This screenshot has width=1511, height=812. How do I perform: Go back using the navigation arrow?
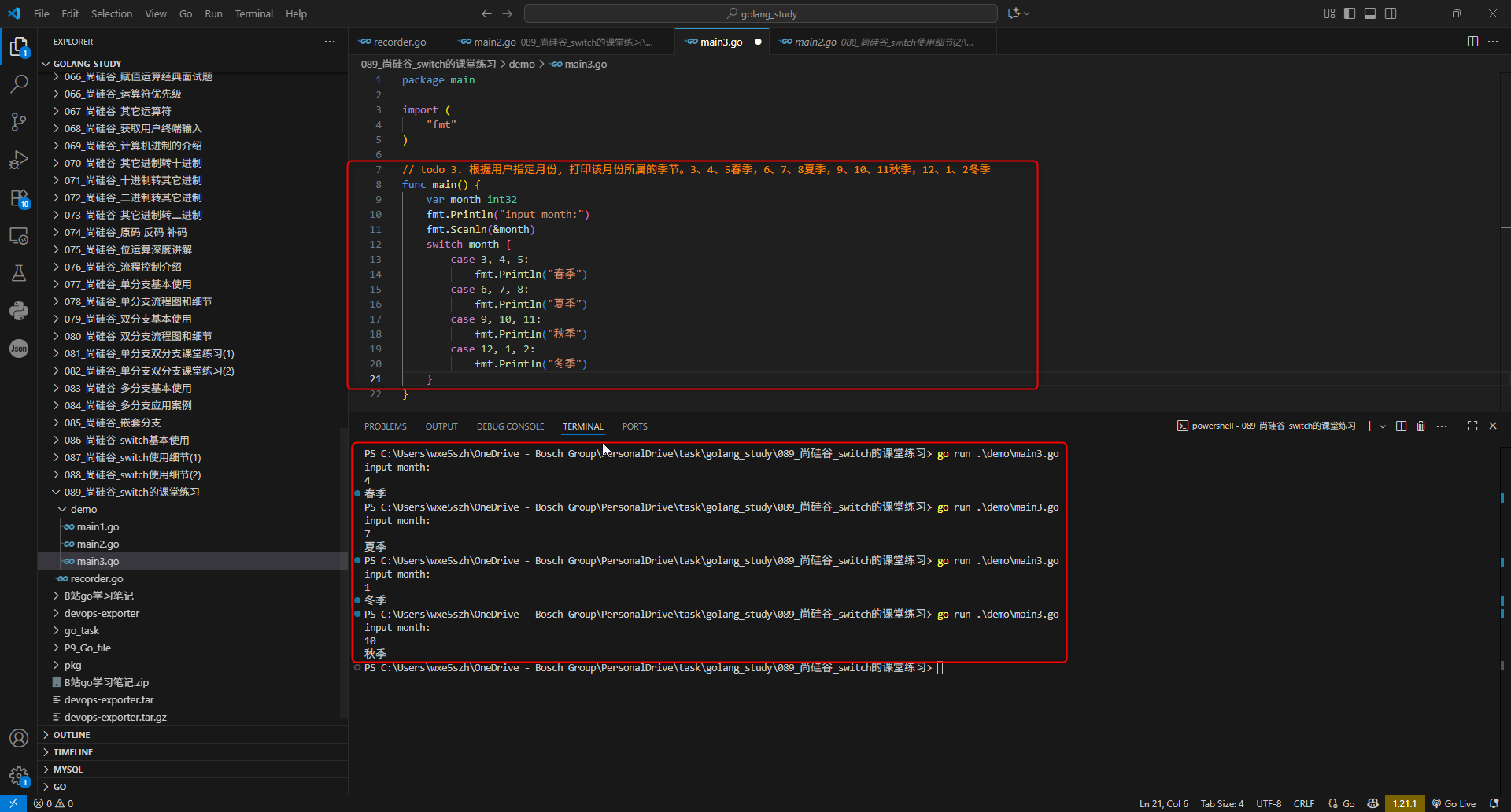486,13
